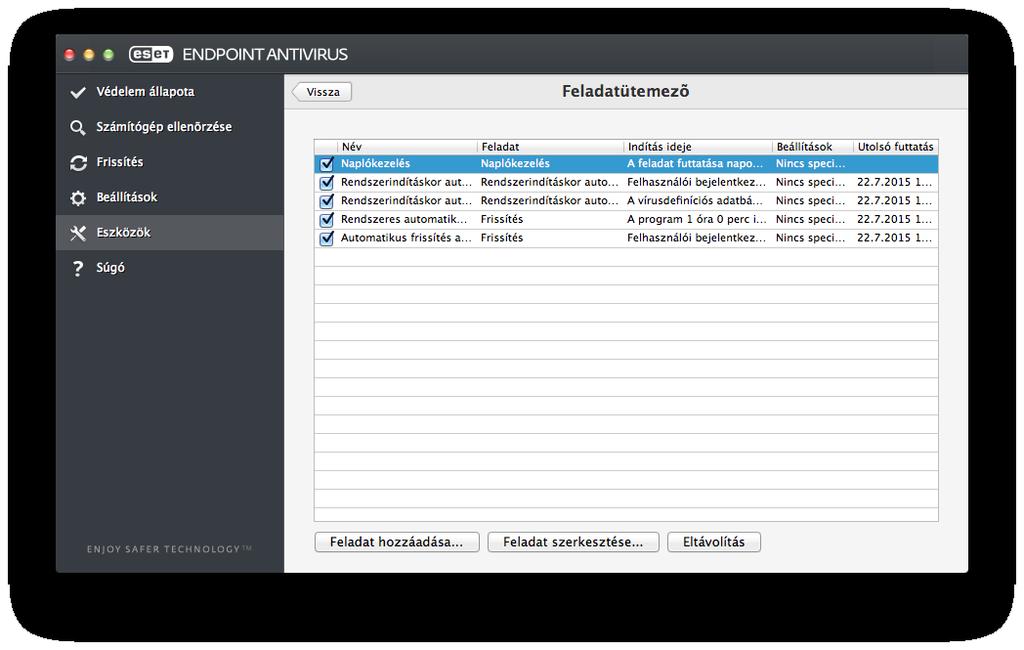Toggle checkbox for A vírusdefiníciós adatbá... row
This screenshot has height=650, width=1024.
pyautogui.click(x=327, y=201)
